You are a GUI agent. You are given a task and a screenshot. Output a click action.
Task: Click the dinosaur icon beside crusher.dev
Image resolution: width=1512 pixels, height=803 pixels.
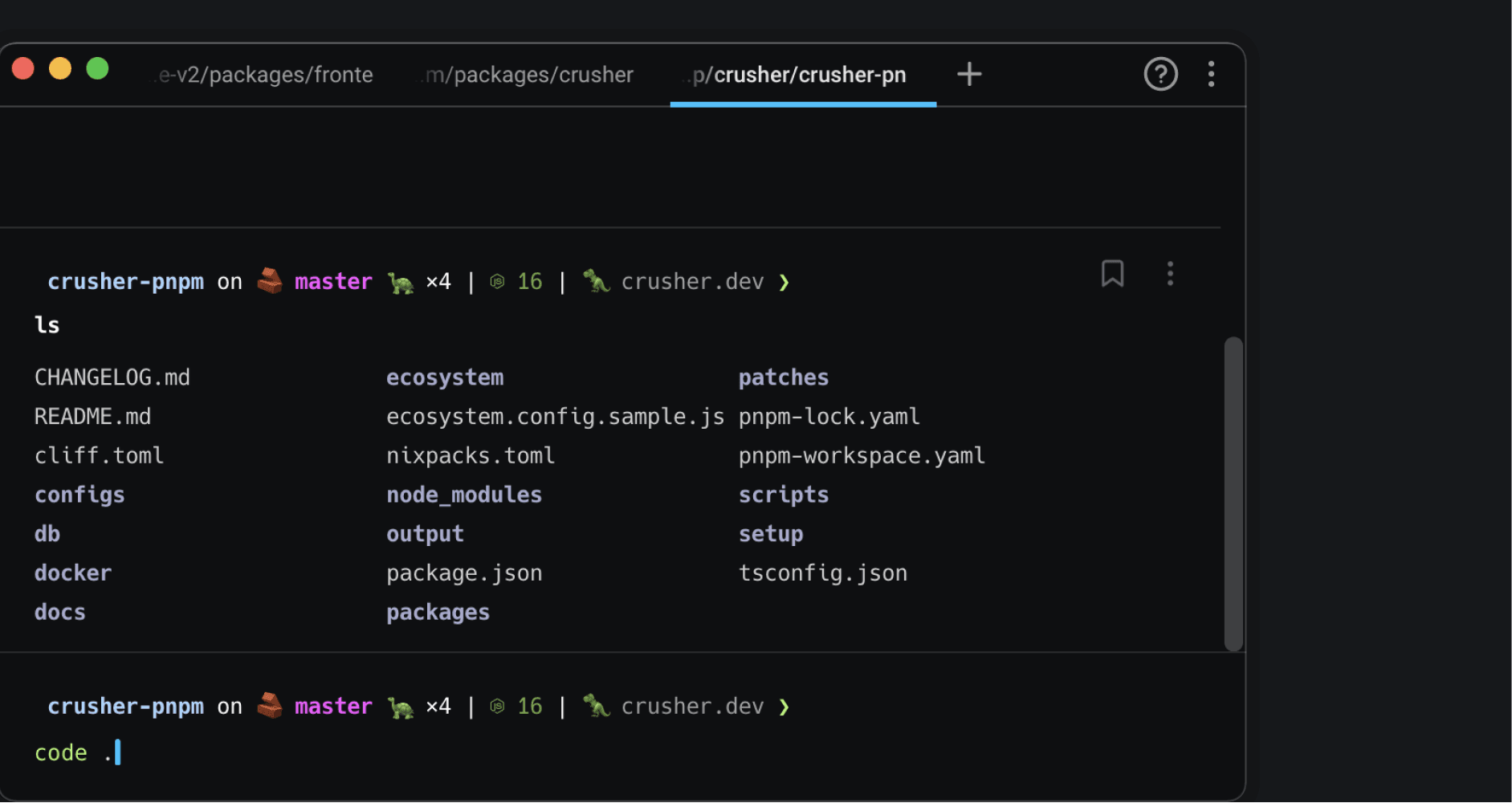[x=595, y=281]
